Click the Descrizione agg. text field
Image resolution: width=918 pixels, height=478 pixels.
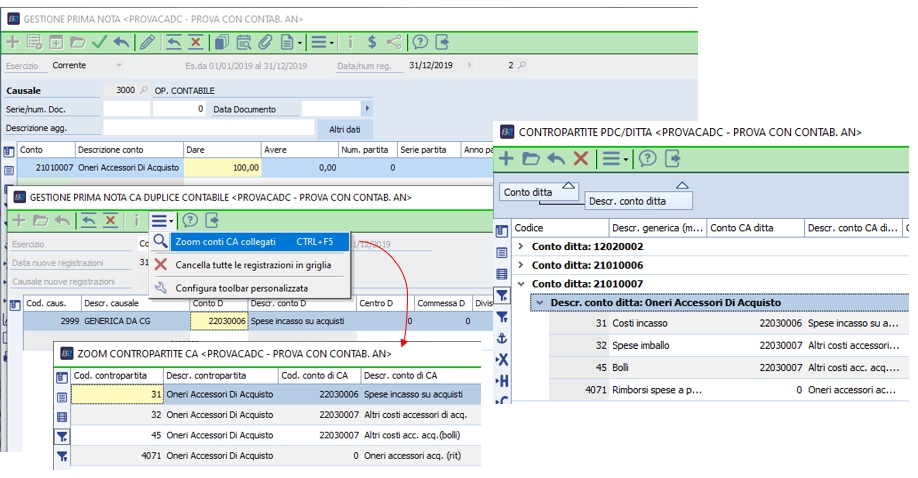208,129
